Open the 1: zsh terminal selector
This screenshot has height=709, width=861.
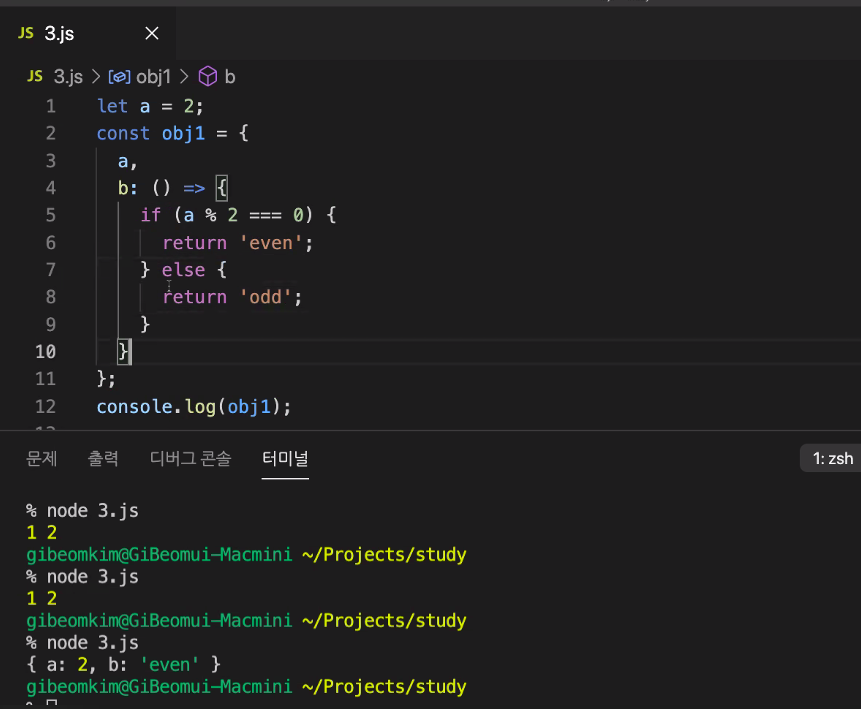pyautogui.click(x=830, y=459)
